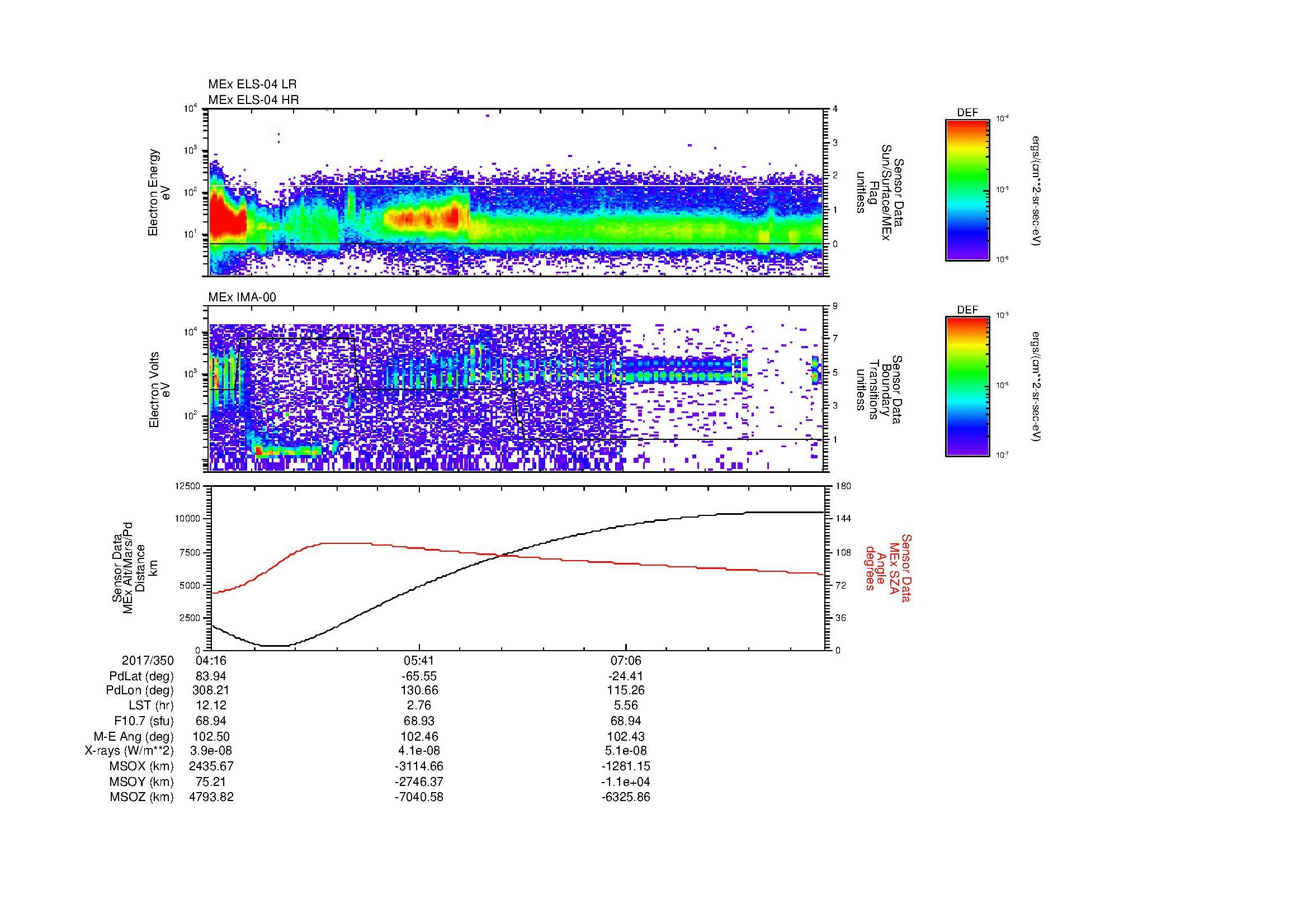1308x924 pixels.
Task: Click the '04:16' time tick label
Action: 211,660
